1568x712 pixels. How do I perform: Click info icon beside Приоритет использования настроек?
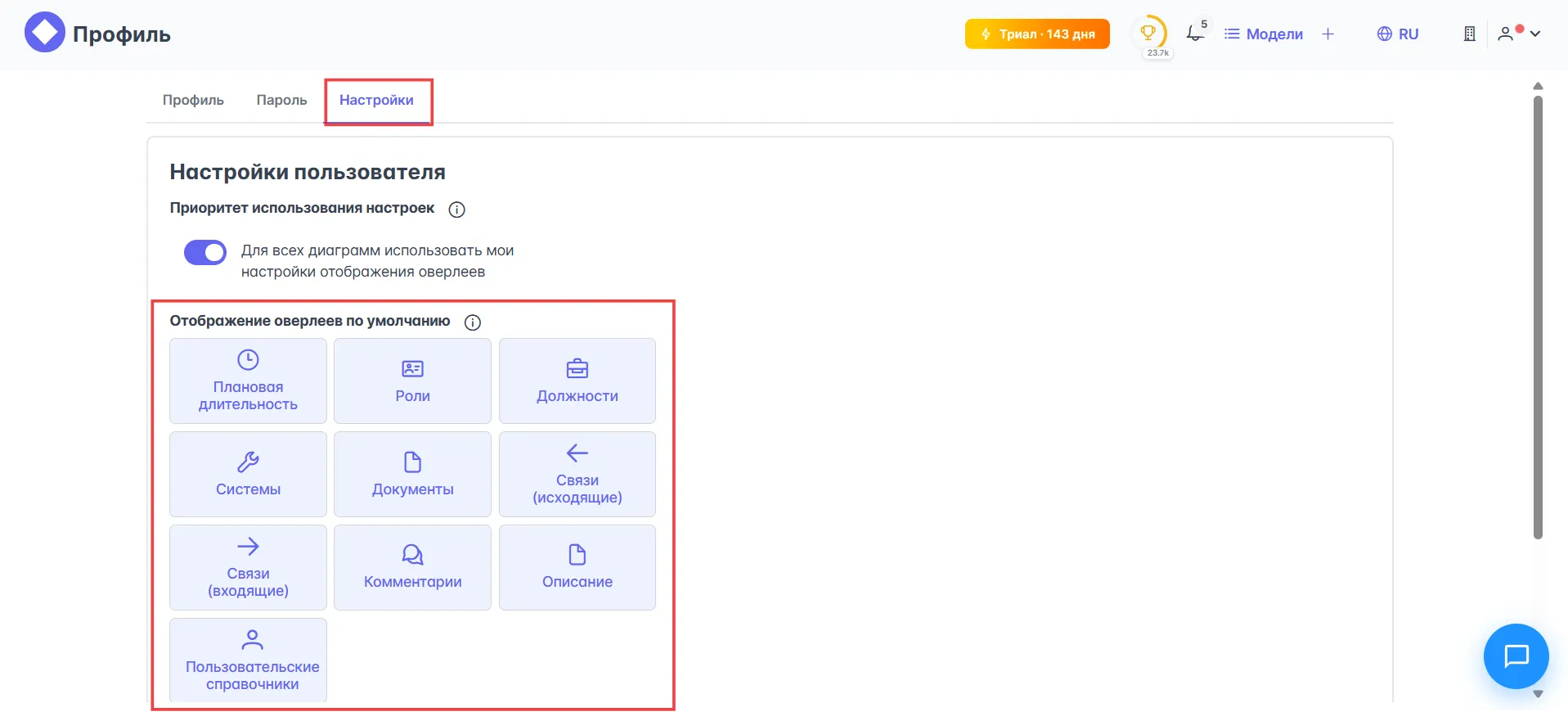coord(457,210)
